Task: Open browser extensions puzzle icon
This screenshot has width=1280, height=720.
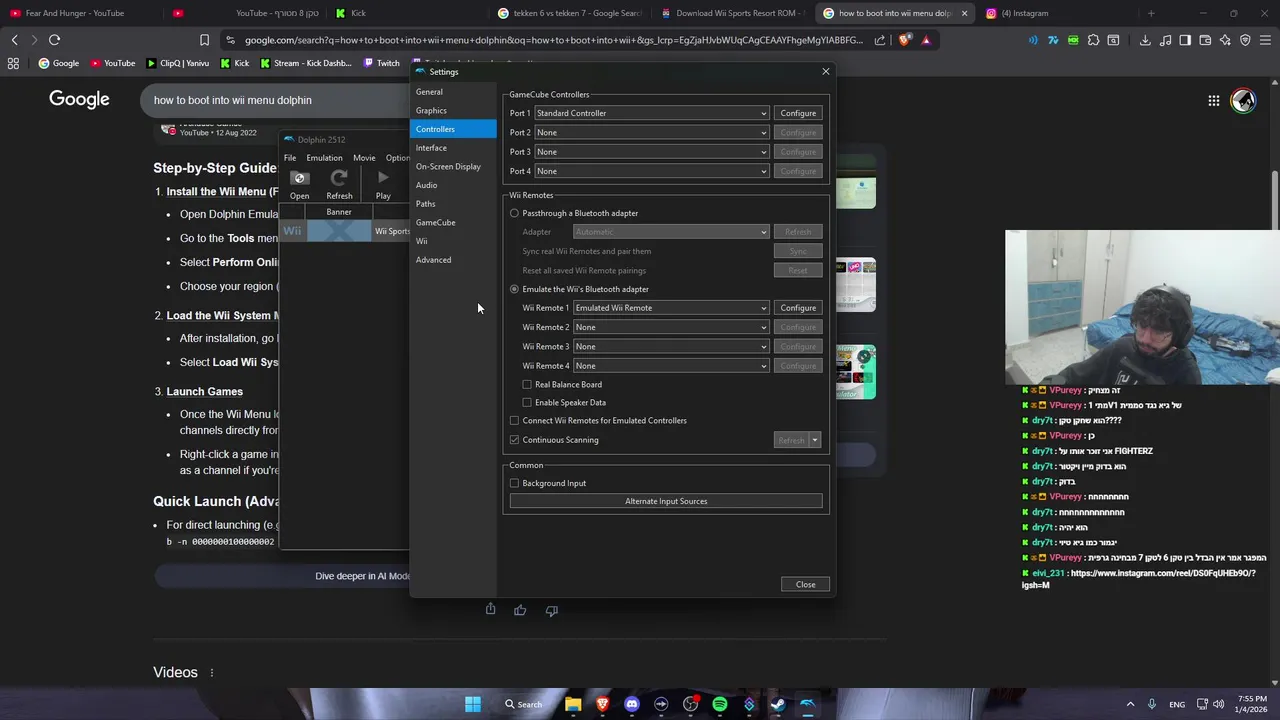Action: pyautogui.click(x=1093, y=40)
